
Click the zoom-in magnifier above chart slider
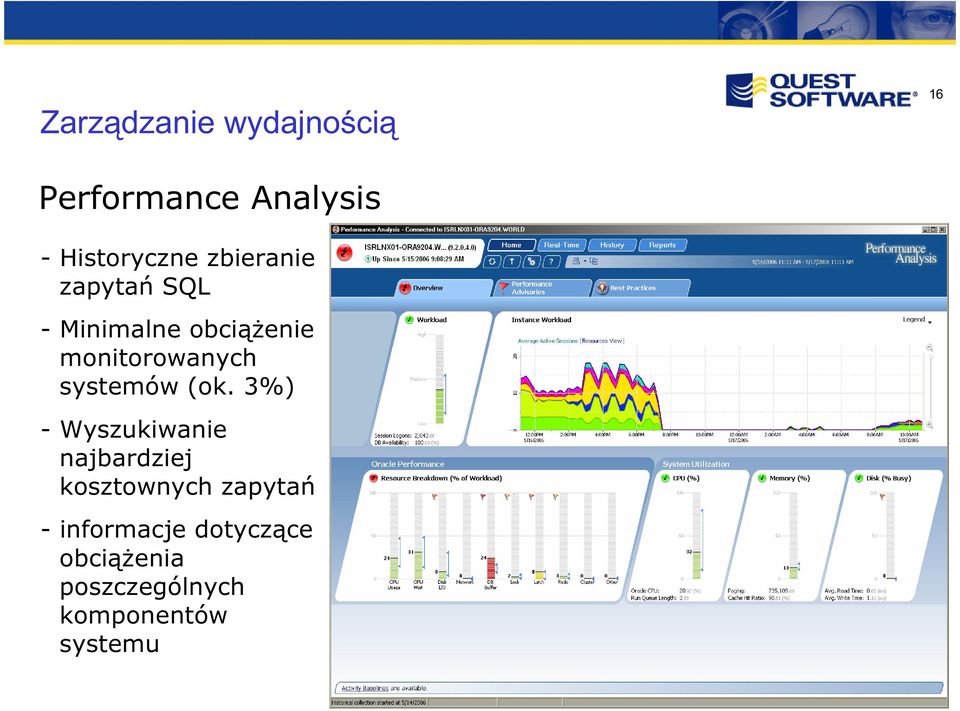(929, 348)
